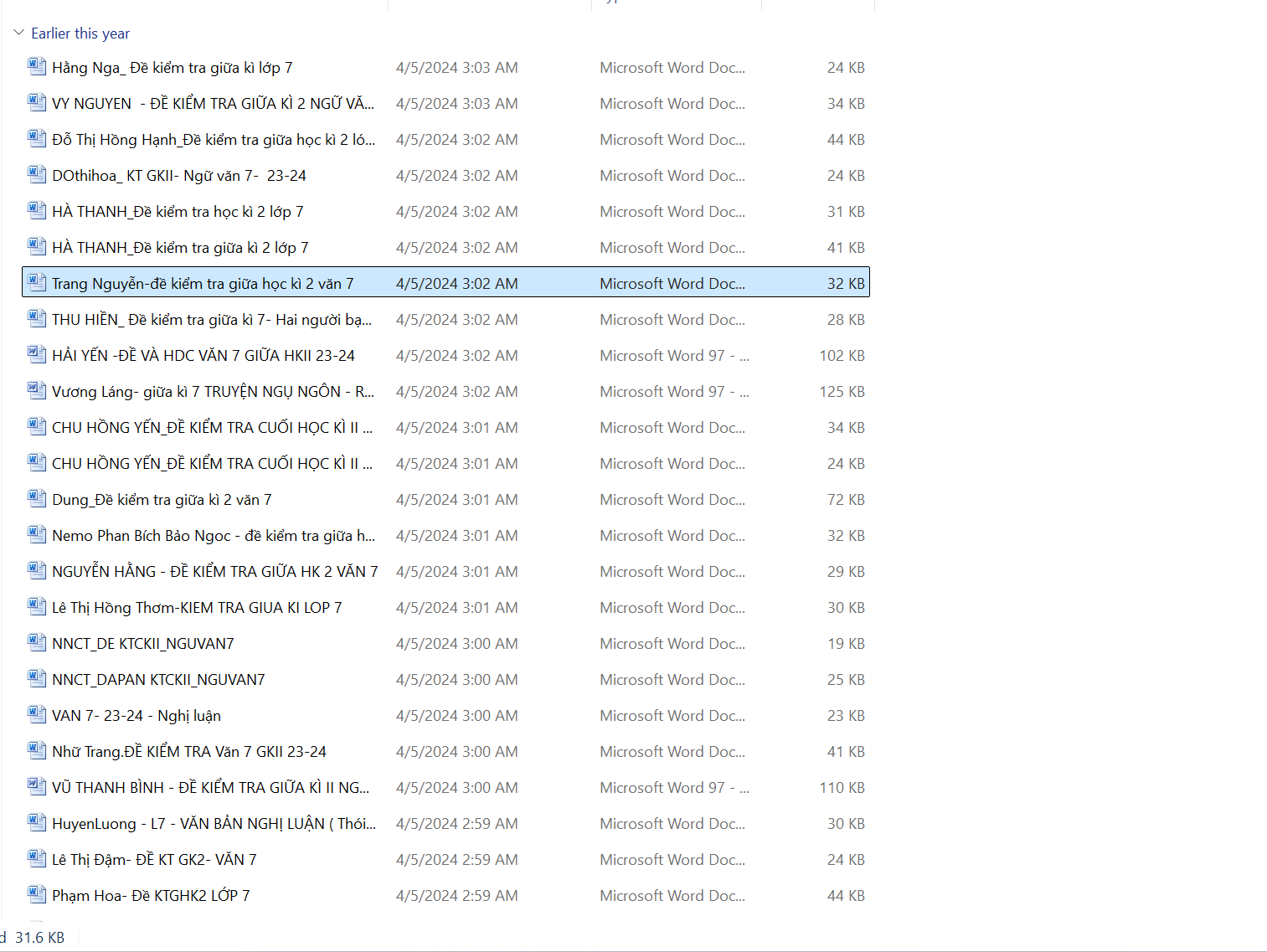Screen dimensions: 1267x952
Task: Click icon of HÀ THANH_Đề kiểm tra học kì 2
Action: [x=37, y=211]
